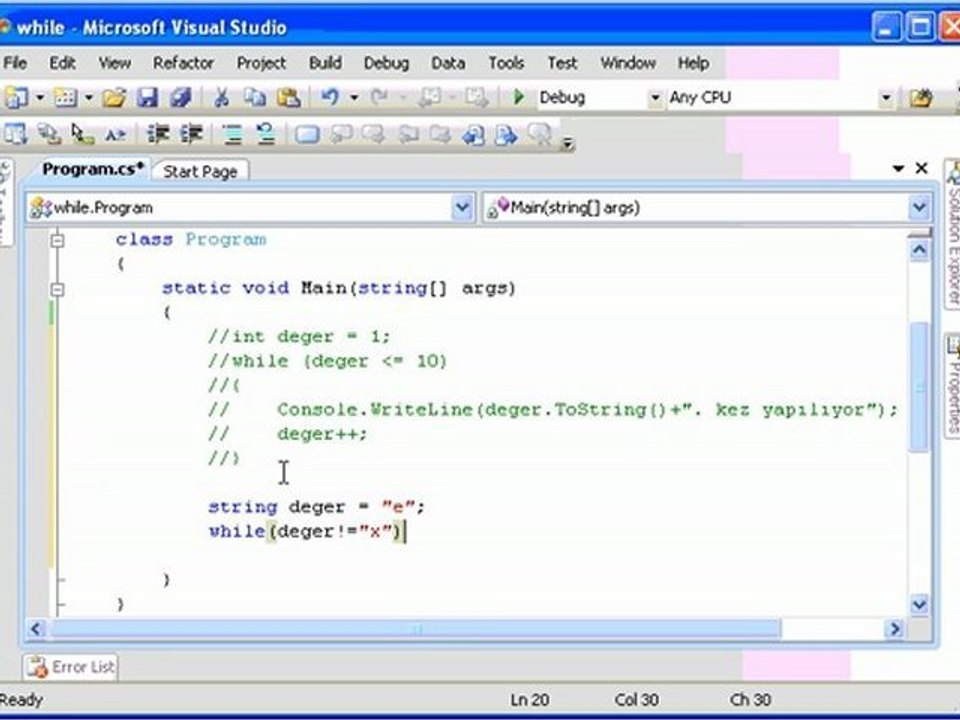Increase line indent with the indent icon

[191, 134]
